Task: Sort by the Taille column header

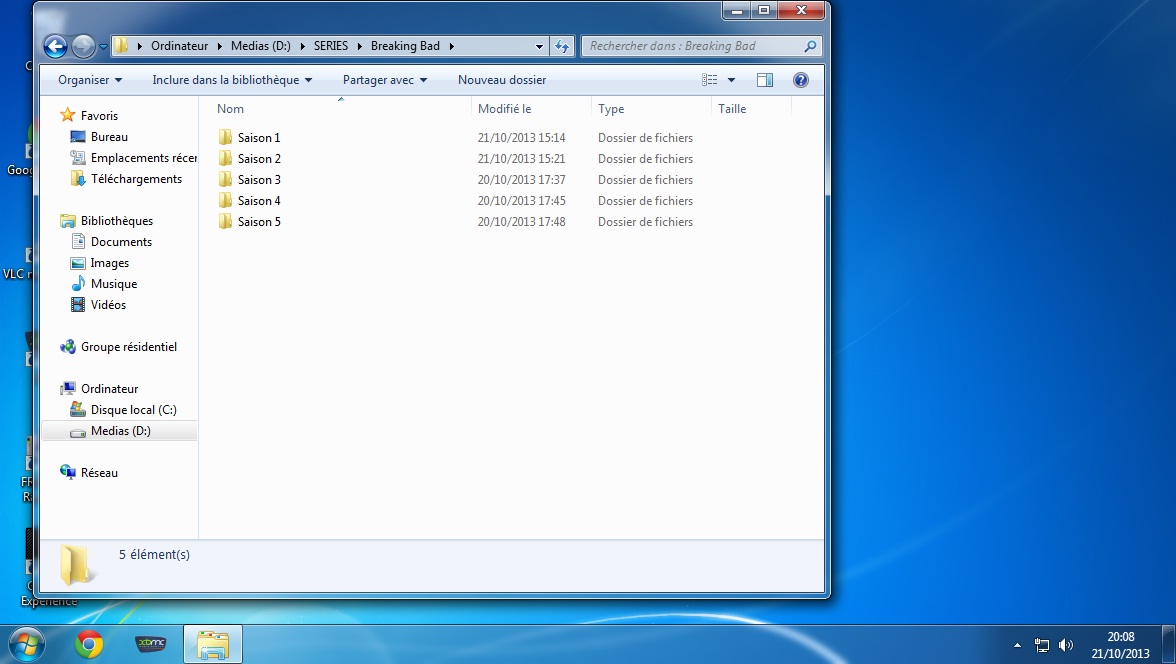Action: point(732,109)
